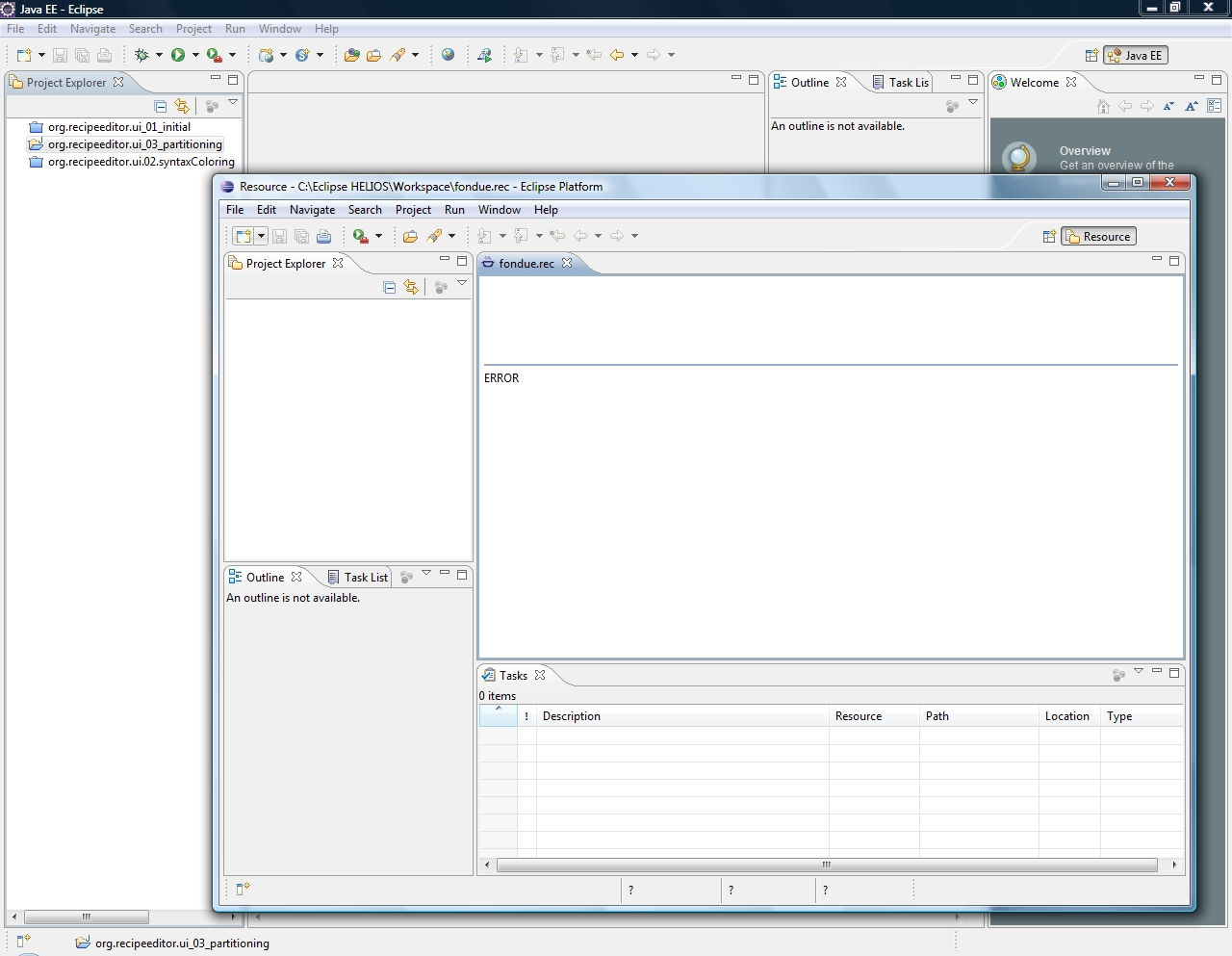Image resolution: width=1232 pixels, height=956 pixels.
Task: Sort Tasks by priority '!' column header
Action: tap(526, 716)
